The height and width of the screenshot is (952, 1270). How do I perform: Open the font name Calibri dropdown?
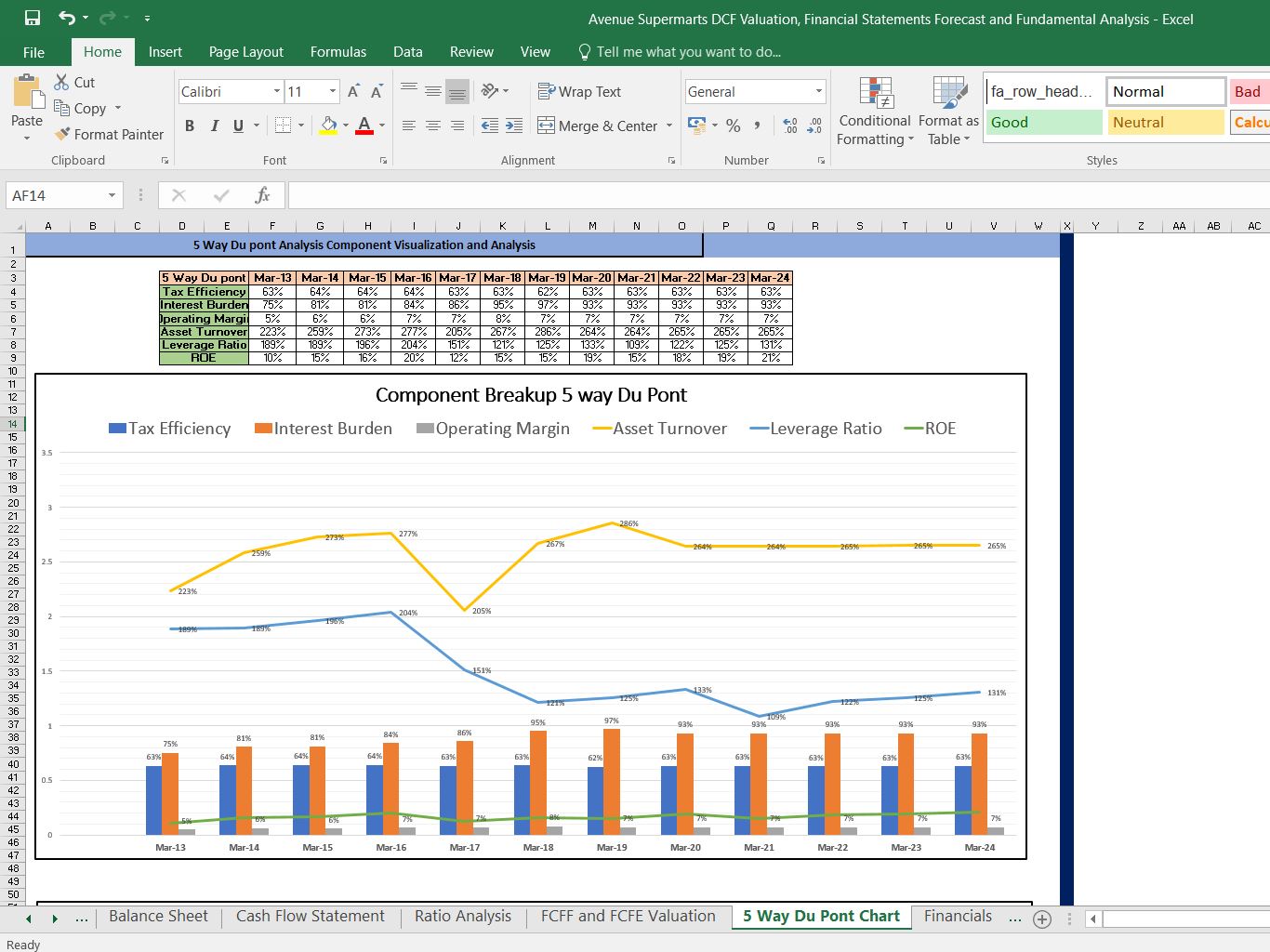277,91
